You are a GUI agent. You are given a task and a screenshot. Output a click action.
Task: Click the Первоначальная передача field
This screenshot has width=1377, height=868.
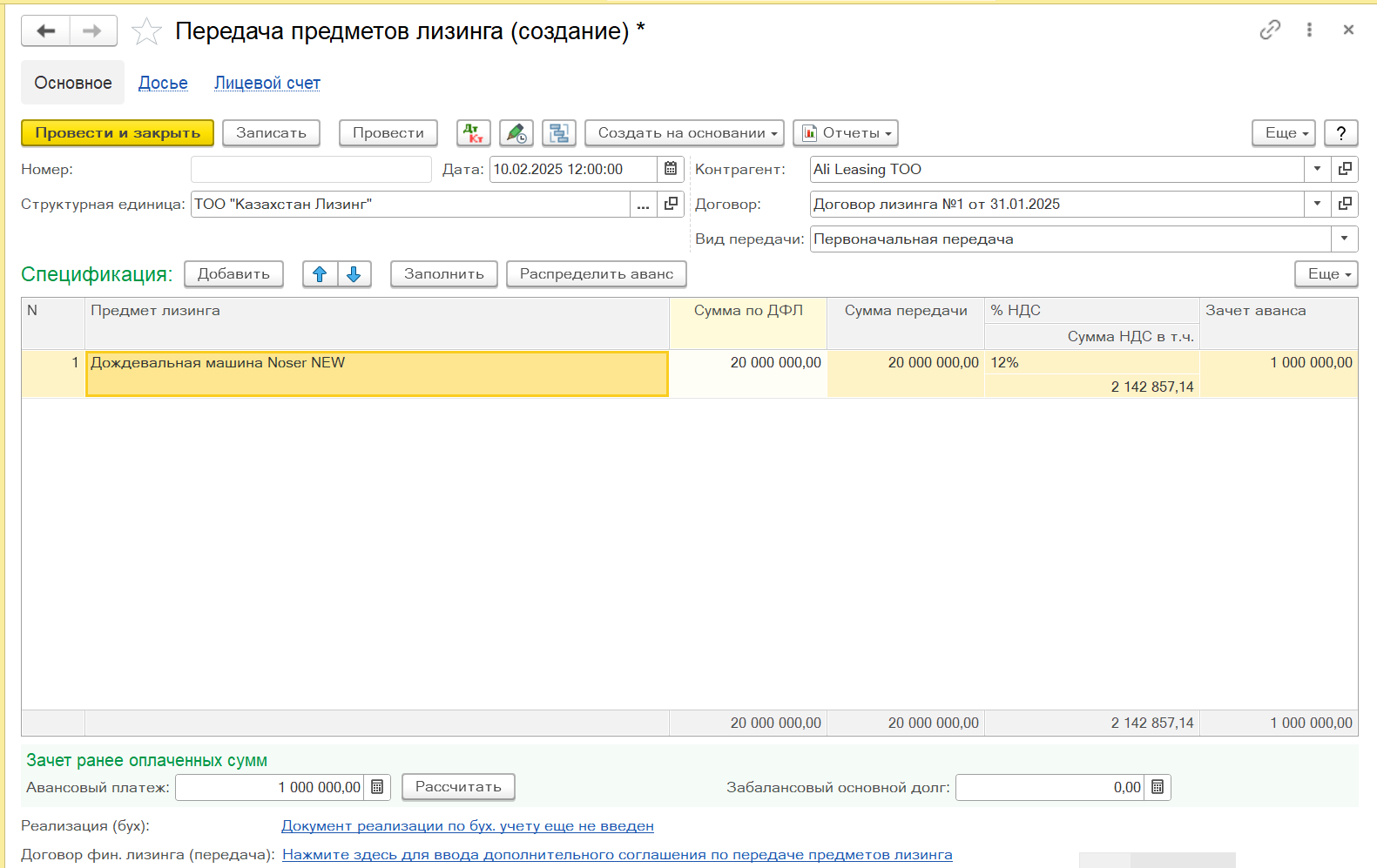click(x=1070, y=239)
